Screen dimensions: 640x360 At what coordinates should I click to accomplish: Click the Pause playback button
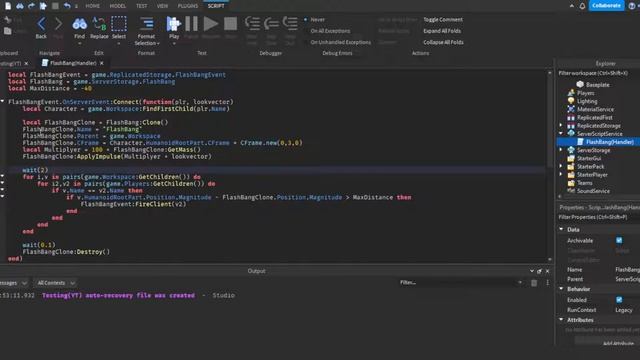[191, 24]
